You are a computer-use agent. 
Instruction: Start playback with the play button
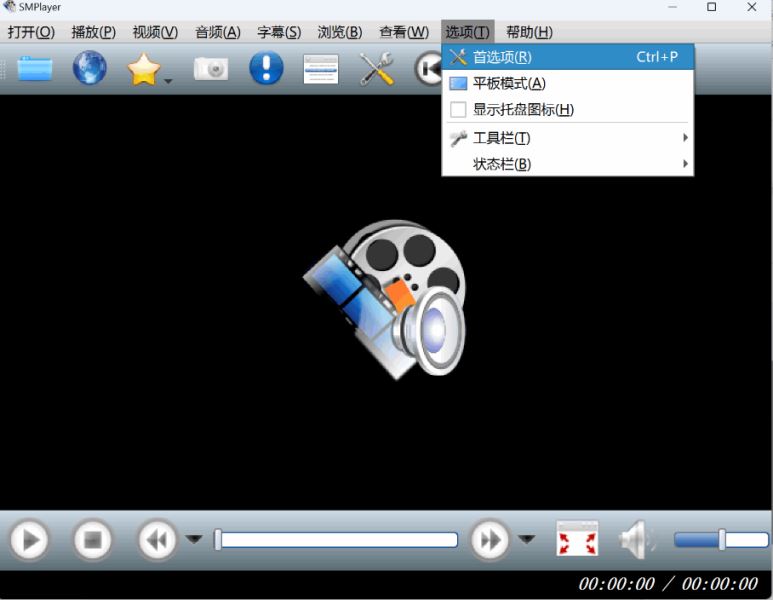click(x=29, y=540)
